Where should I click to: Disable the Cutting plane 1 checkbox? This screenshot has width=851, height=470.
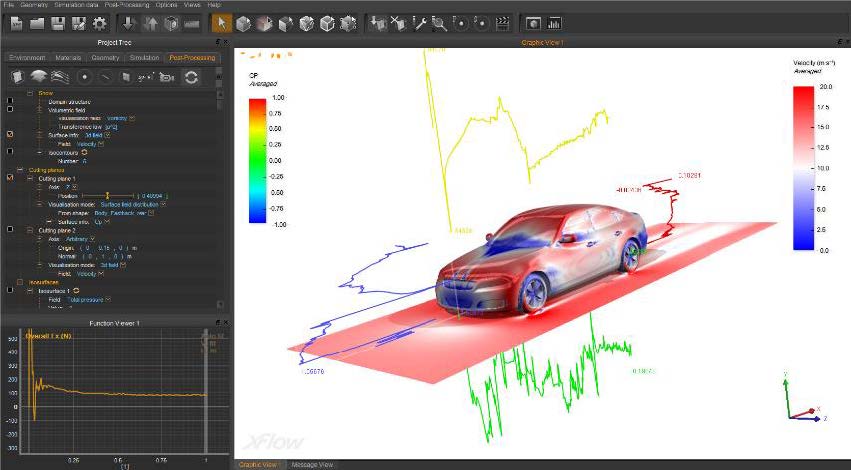(x=10, y=178)
